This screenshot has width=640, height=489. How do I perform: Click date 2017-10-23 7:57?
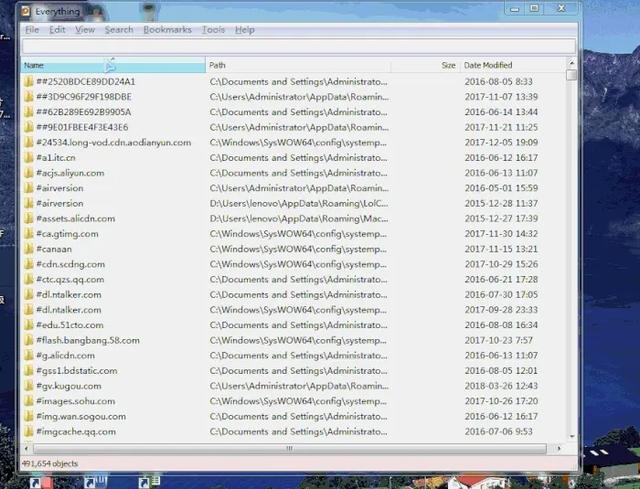tap(498, 340)
